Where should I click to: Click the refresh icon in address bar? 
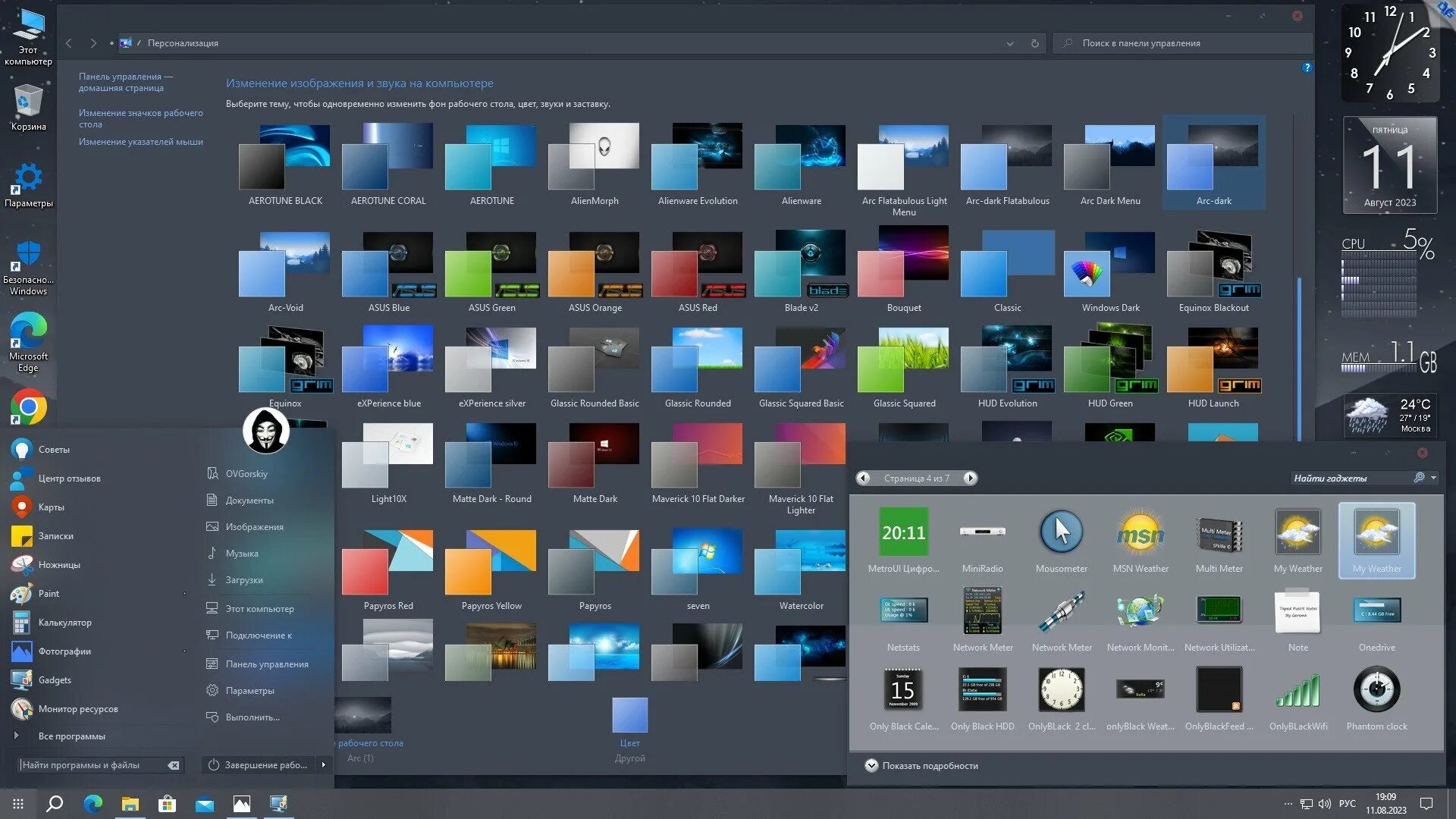point(1034,43)
